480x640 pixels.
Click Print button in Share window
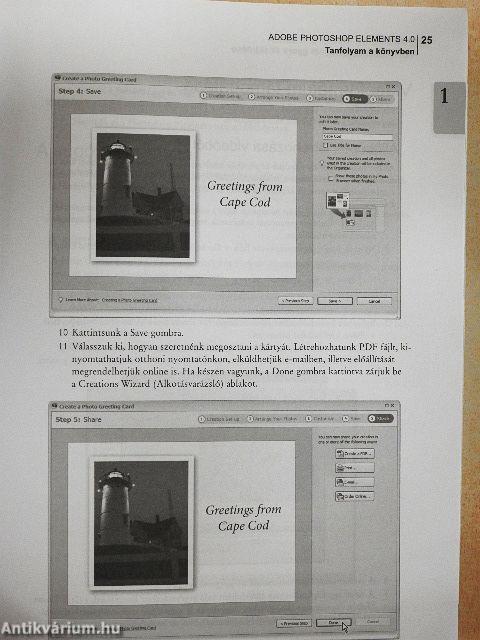(354, 468)
